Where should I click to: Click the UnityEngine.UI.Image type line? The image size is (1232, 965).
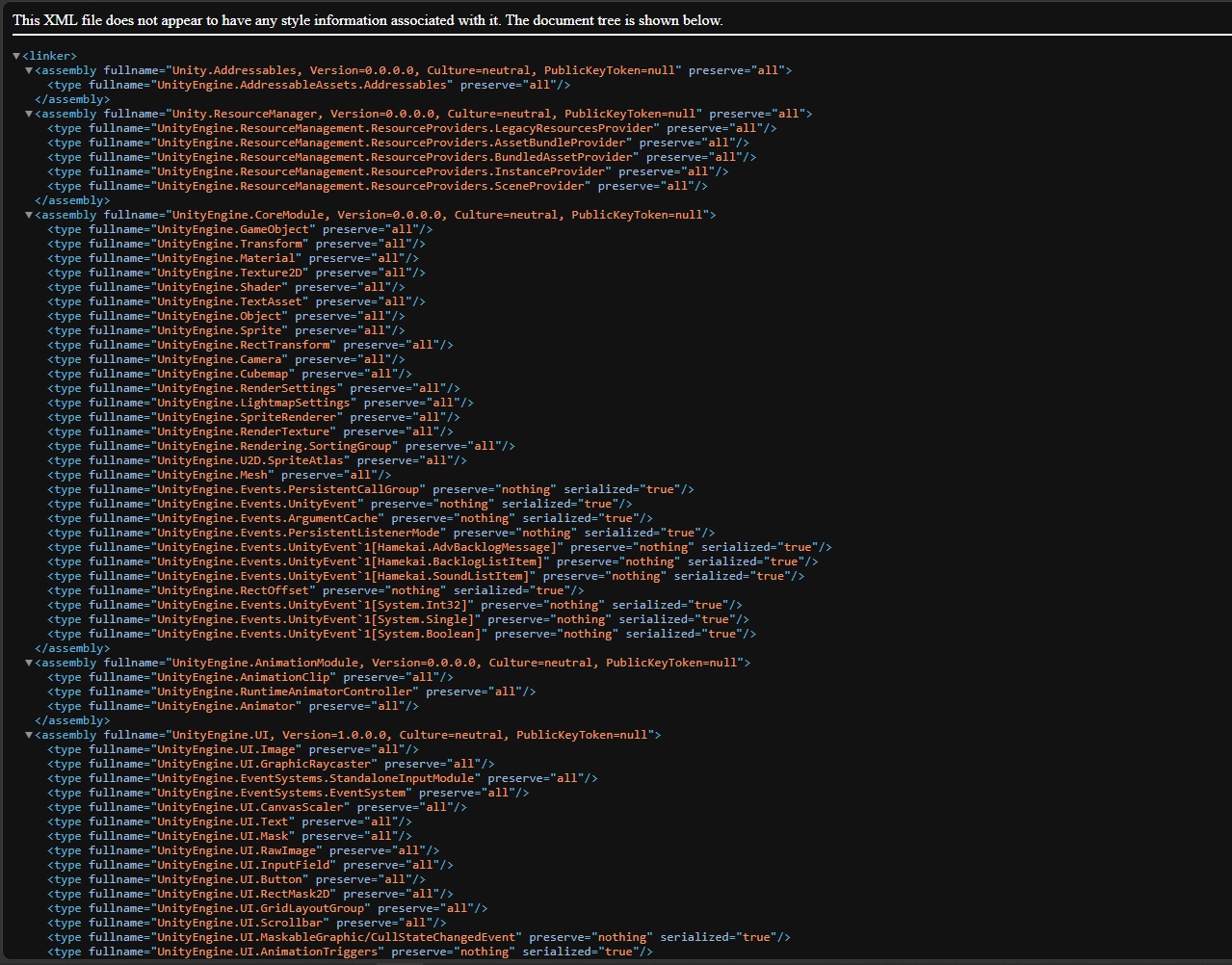coord(234,749)
